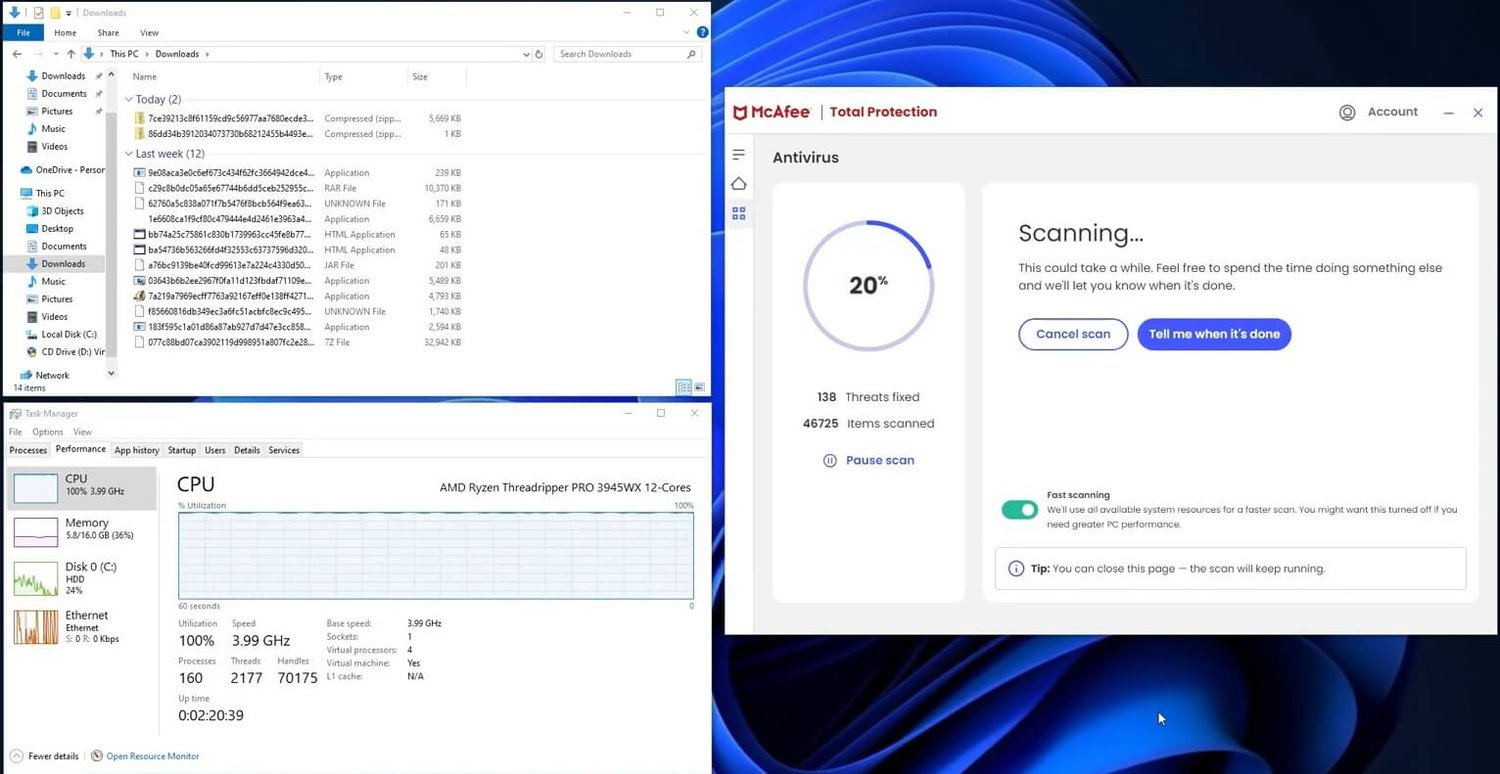Collapse Task Manager with Fewer details
This screenshot has height=774, width=1500.
(x=45, y=756)
